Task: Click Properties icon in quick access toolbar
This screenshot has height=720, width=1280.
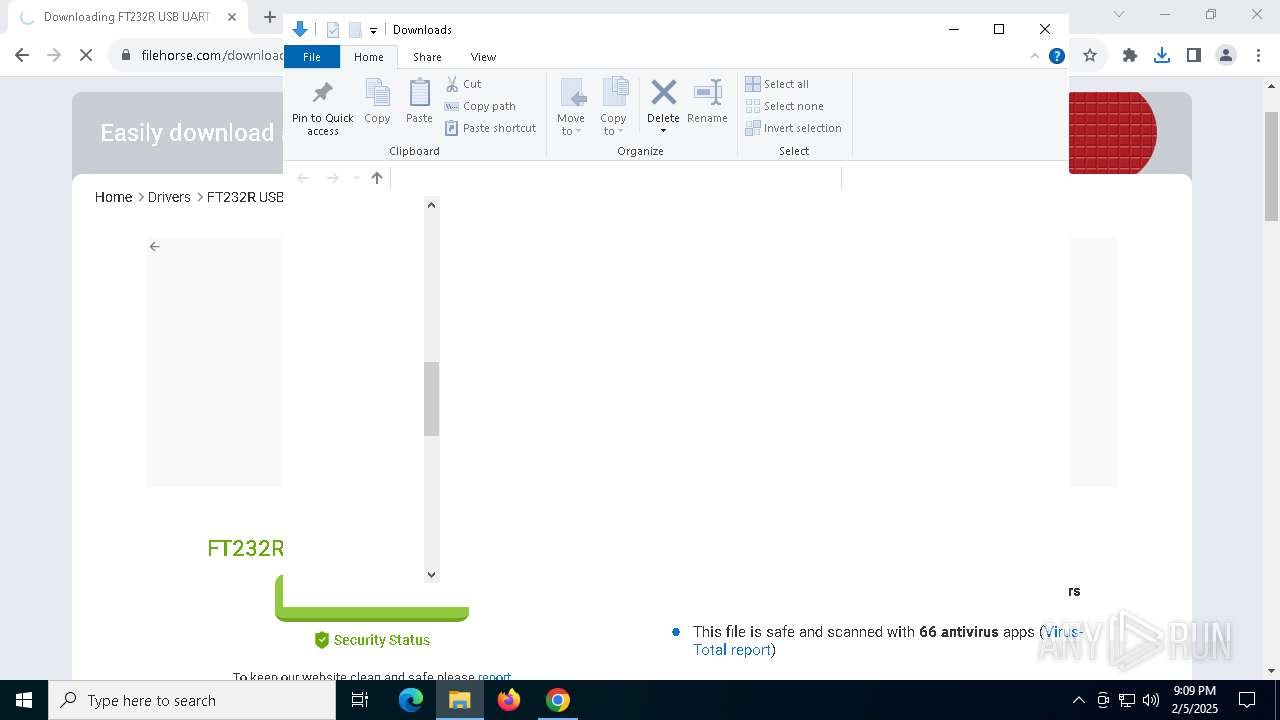Action: click(333, 30)
